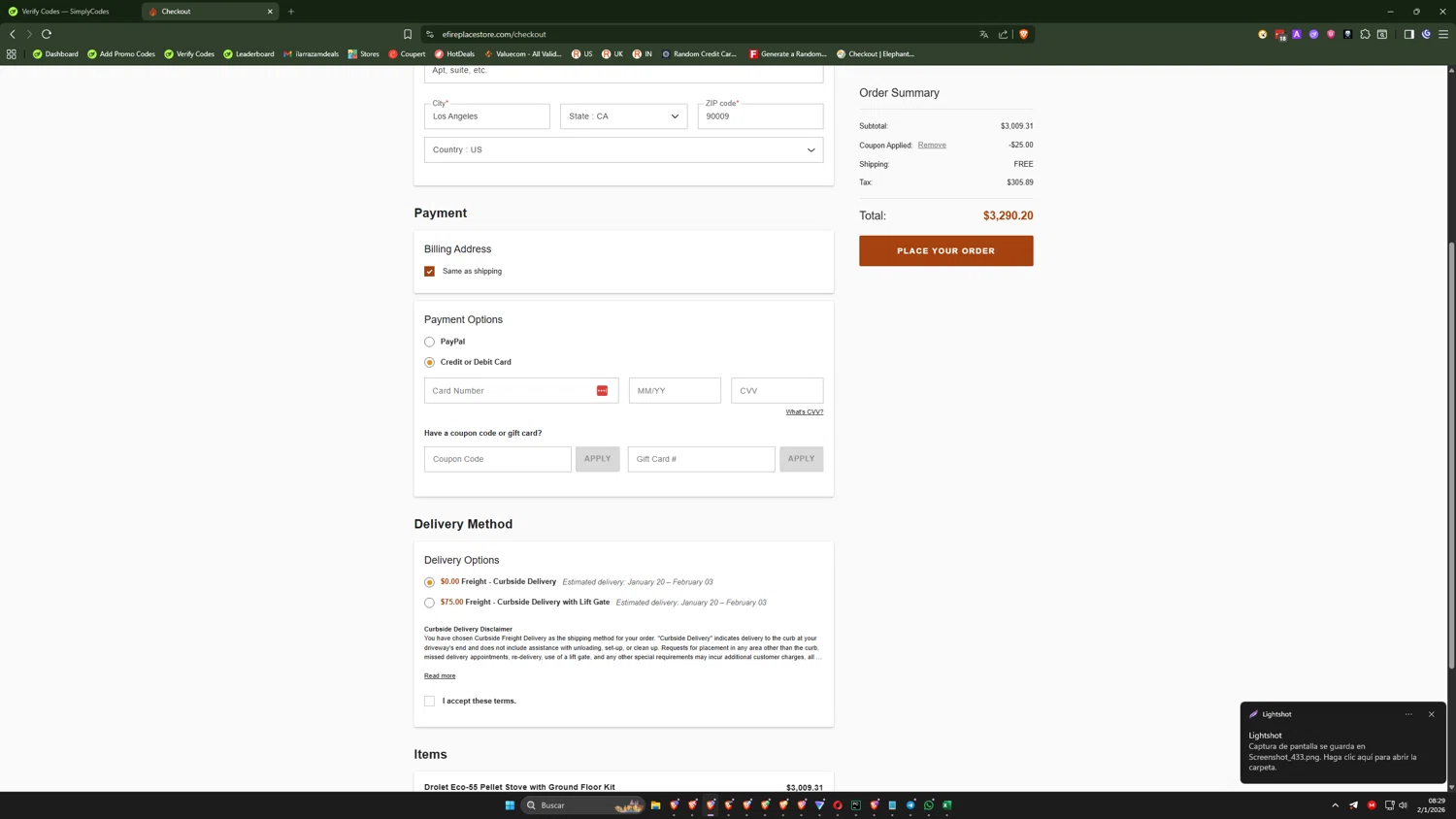The height and width of the screenshot is (819, 1456).
Task: Focus the CVV field
Action: click(777, 391)
